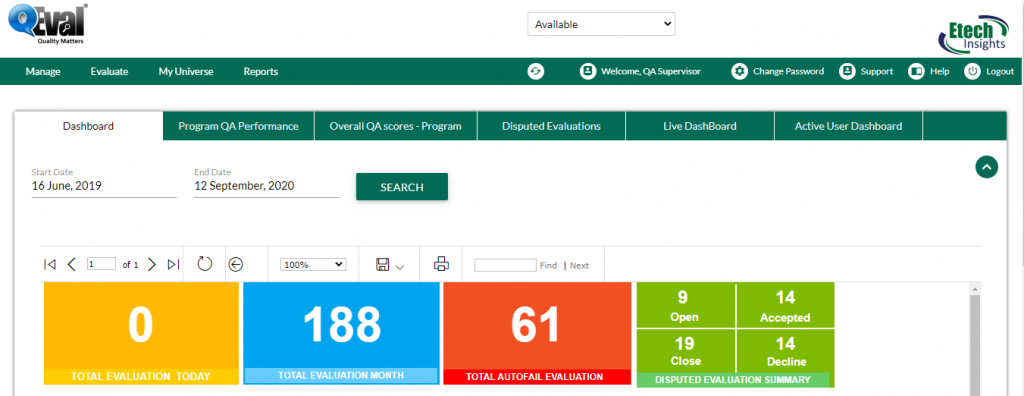
Task: Click the 14 Decline disputed cell
Action: (x=786, y=350)
